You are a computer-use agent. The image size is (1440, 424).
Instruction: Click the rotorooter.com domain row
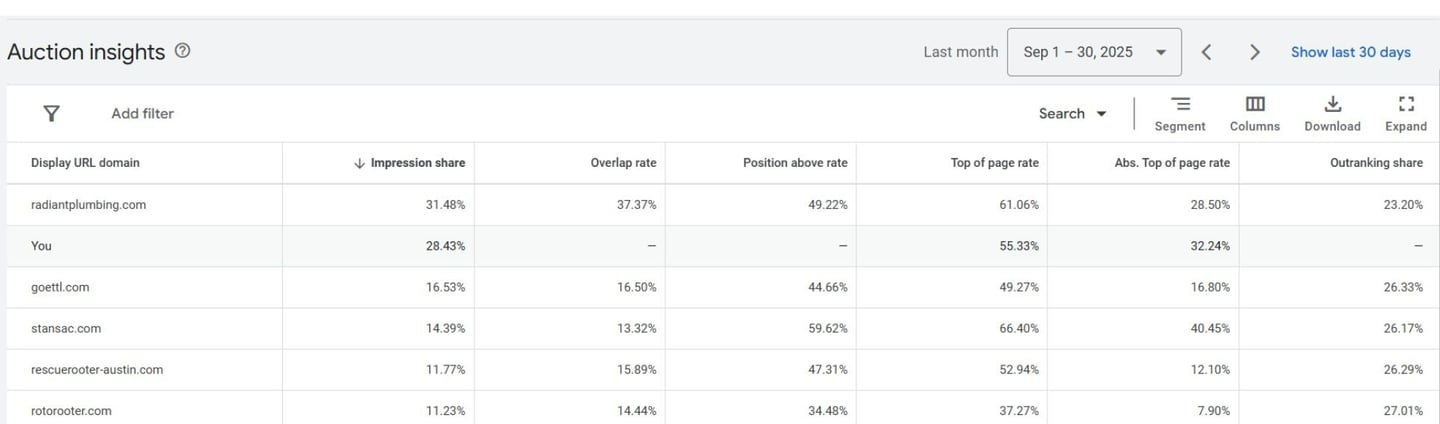pos(71,410)
